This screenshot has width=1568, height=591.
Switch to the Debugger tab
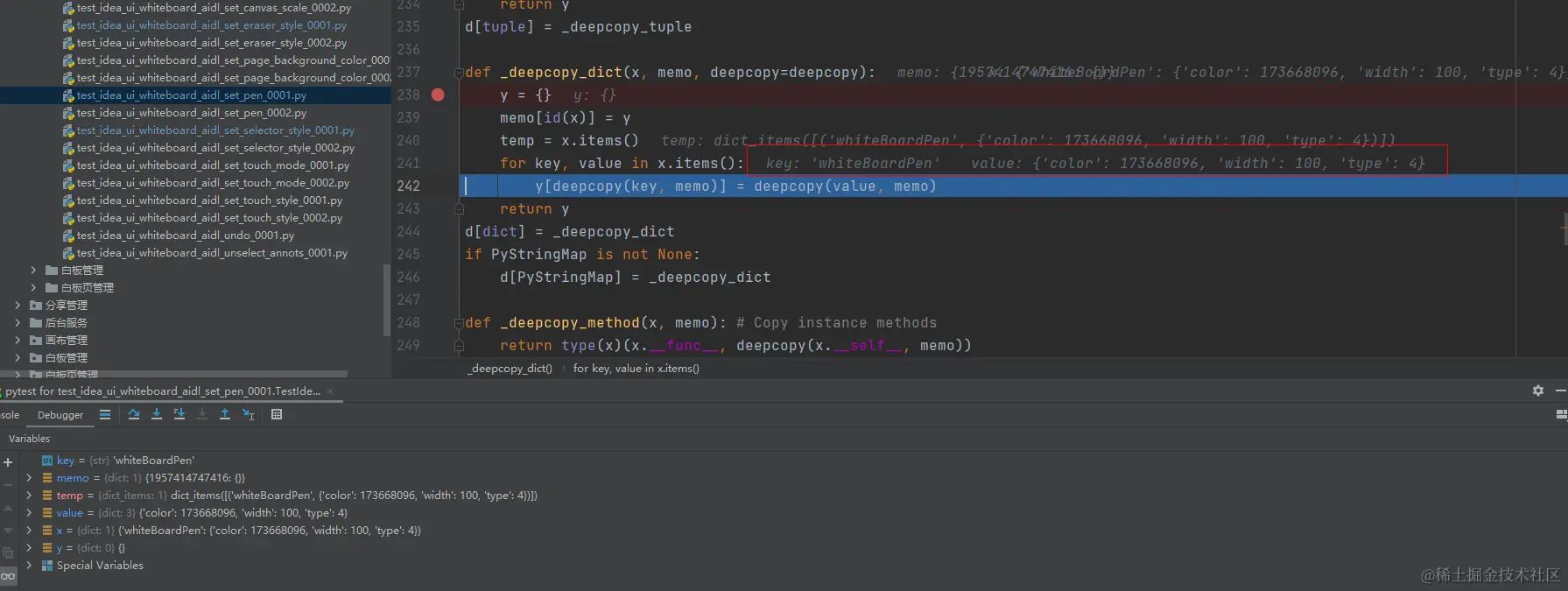[x=60, y=415]
